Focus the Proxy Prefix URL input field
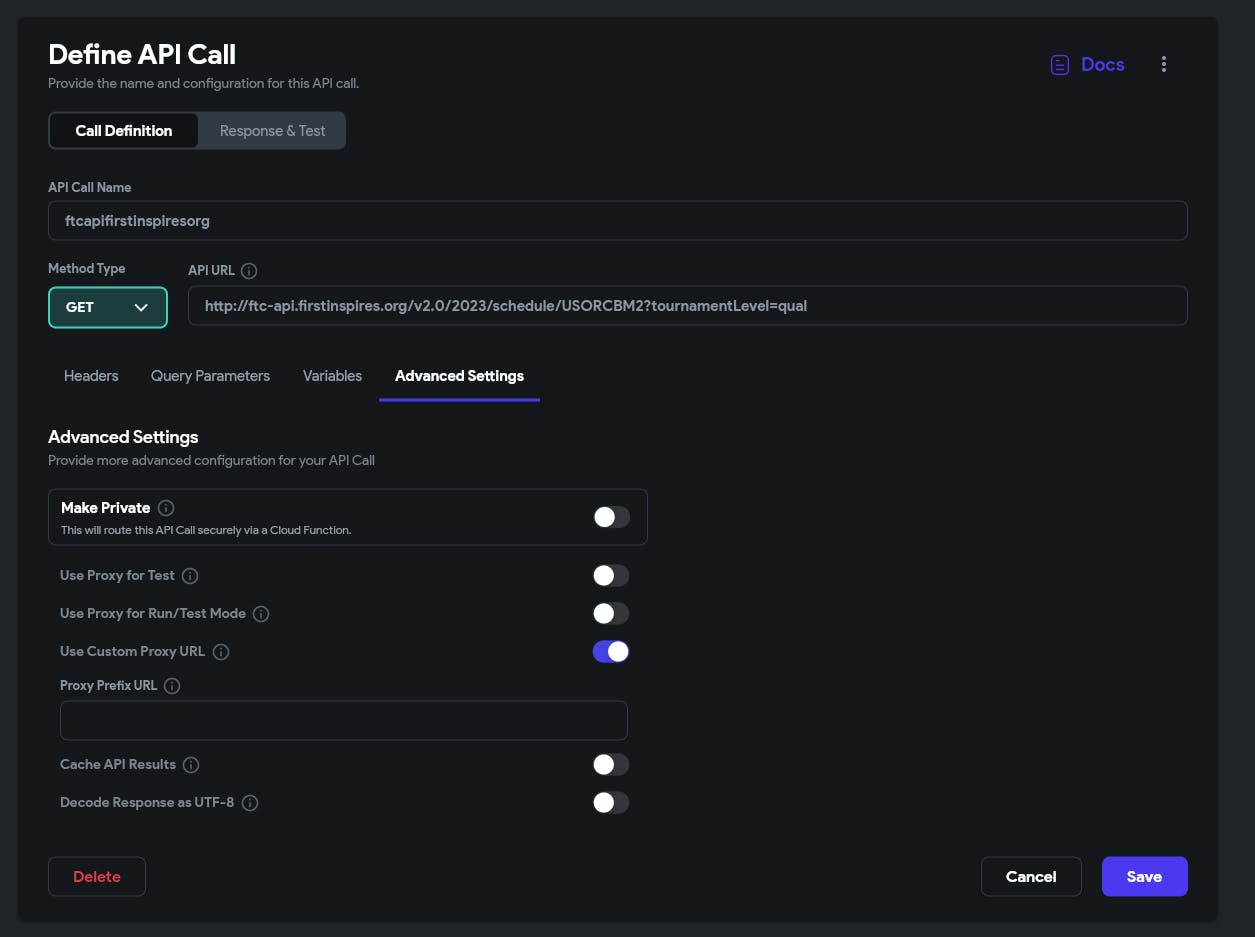The width and height of the screenshot is (1255, 937). pyautogui.click(x=343, y=720)
